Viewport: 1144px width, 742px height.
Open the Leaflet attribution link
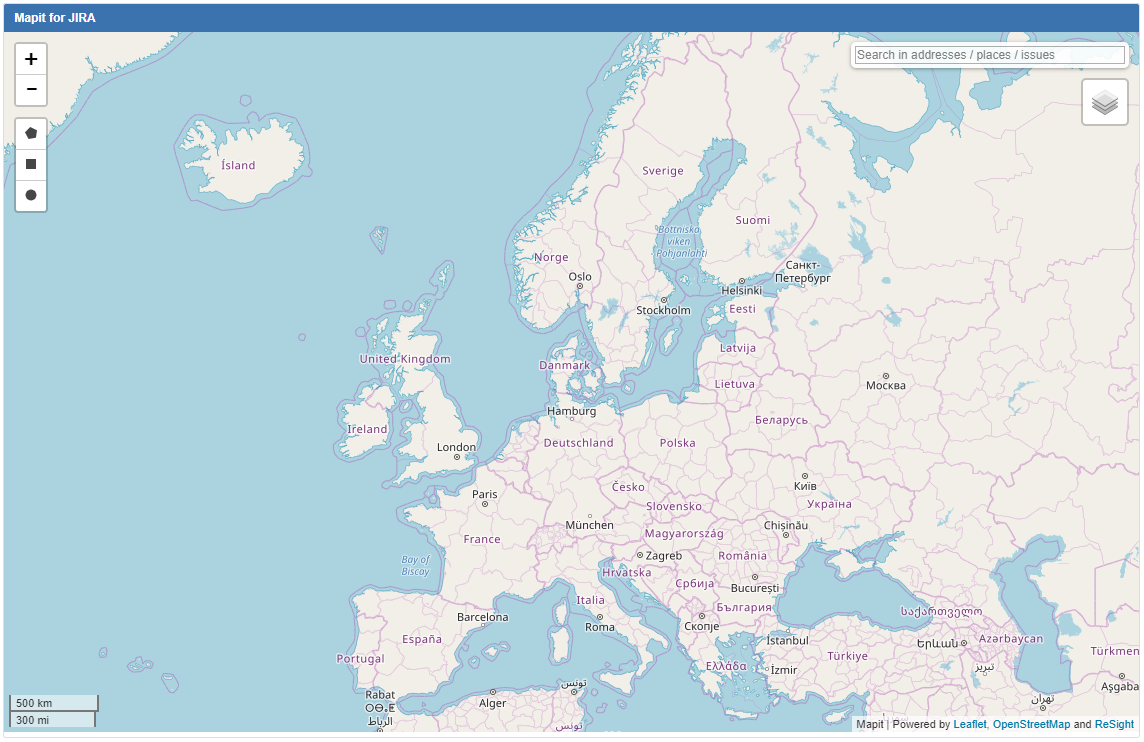[970, 723]
